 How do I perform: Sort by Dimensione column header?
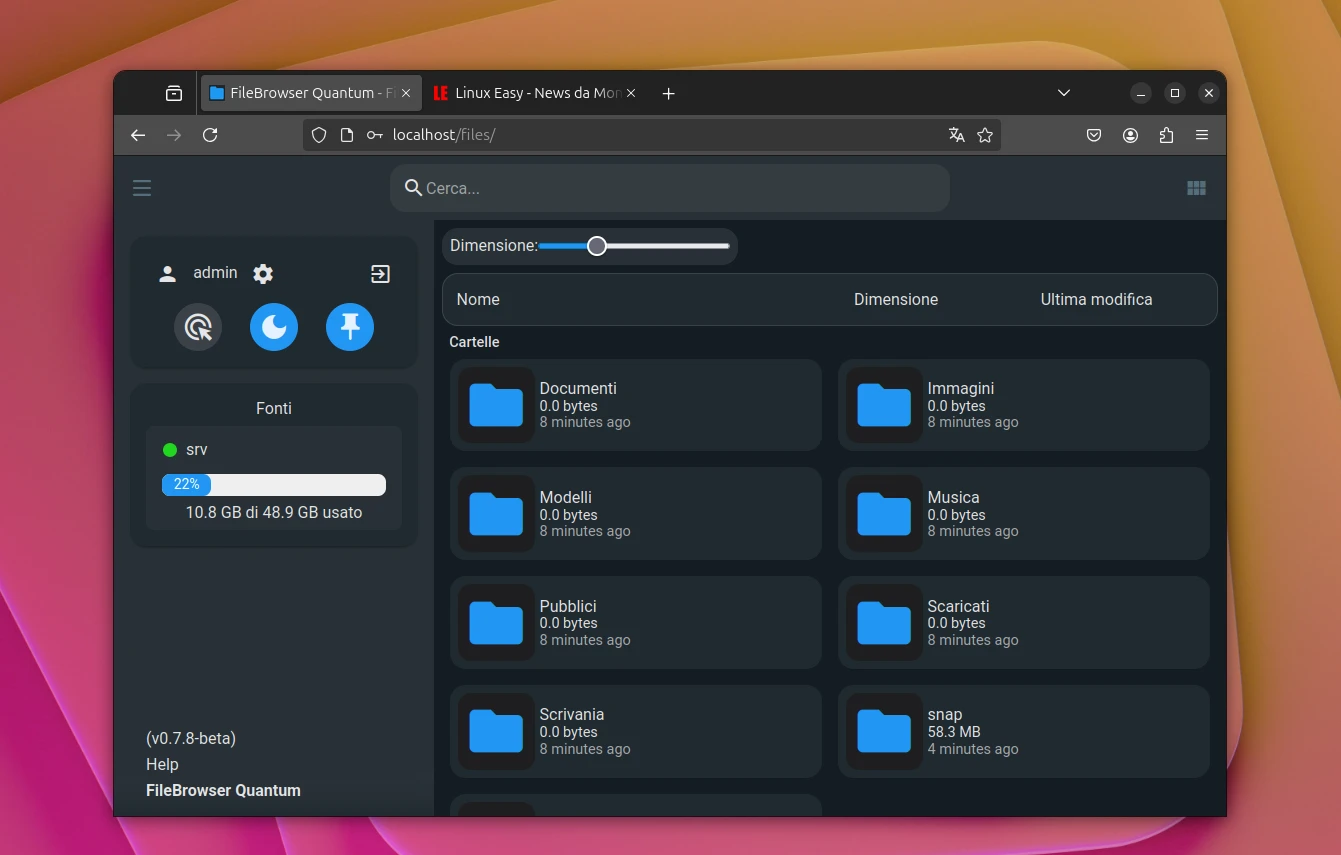tap(895, 299)
